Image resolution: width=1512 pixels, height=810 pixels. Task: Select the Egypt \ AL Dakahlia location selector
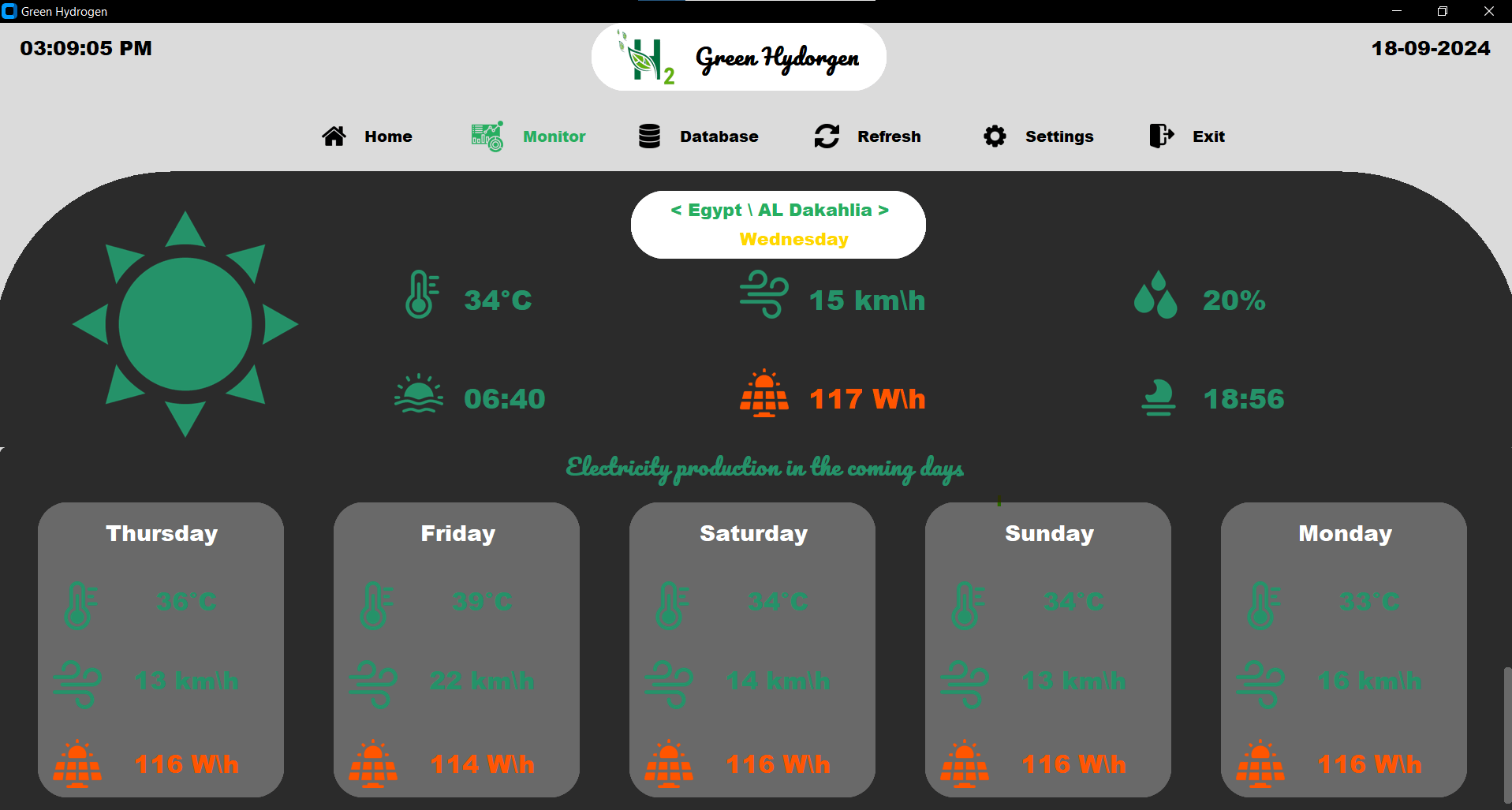[779, 211]
